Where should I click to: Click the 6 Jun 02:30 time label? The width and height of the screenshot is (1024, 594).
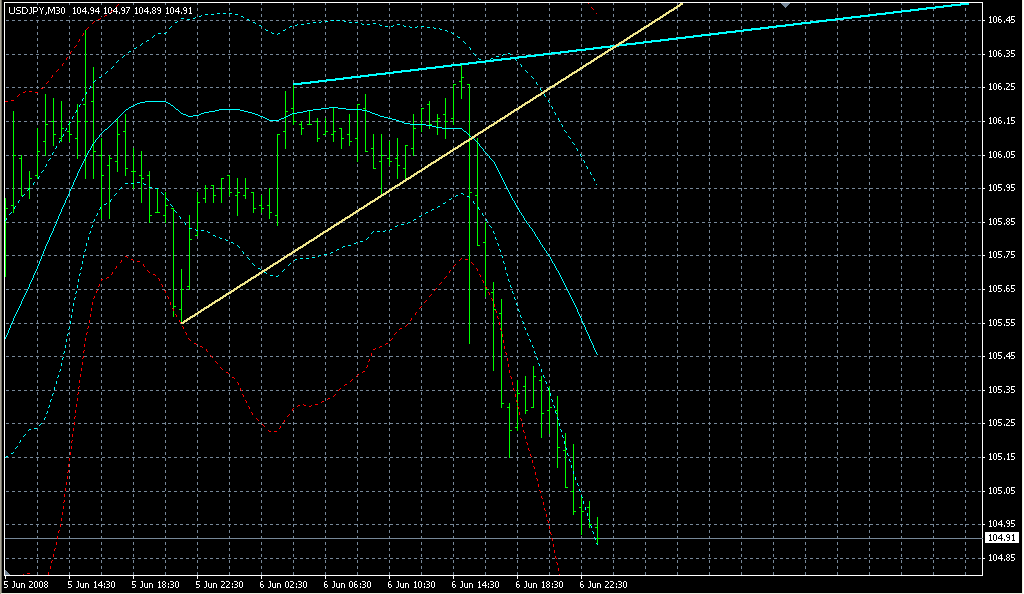point(283,584)
